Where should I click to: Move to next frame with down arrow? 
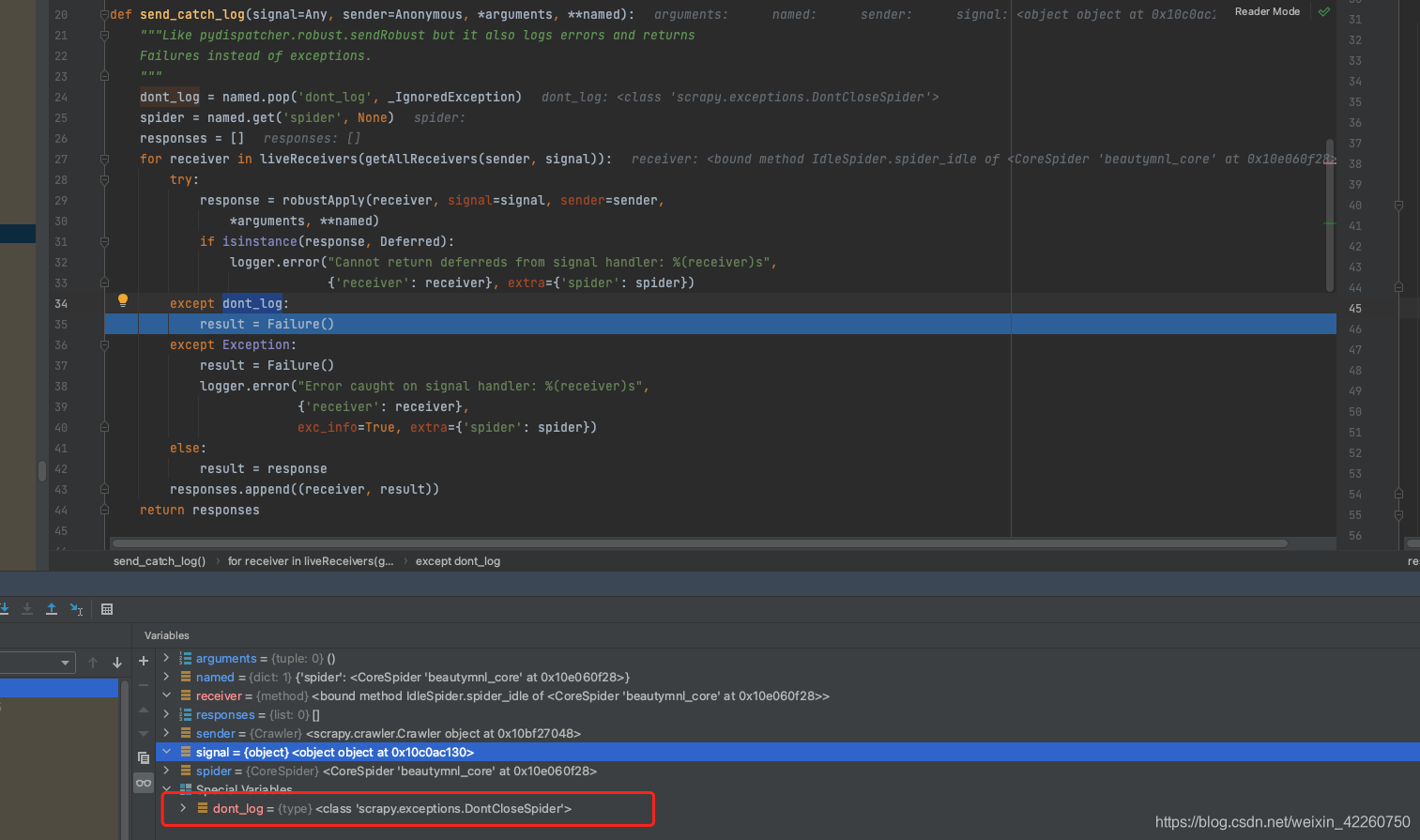point(117,663)
